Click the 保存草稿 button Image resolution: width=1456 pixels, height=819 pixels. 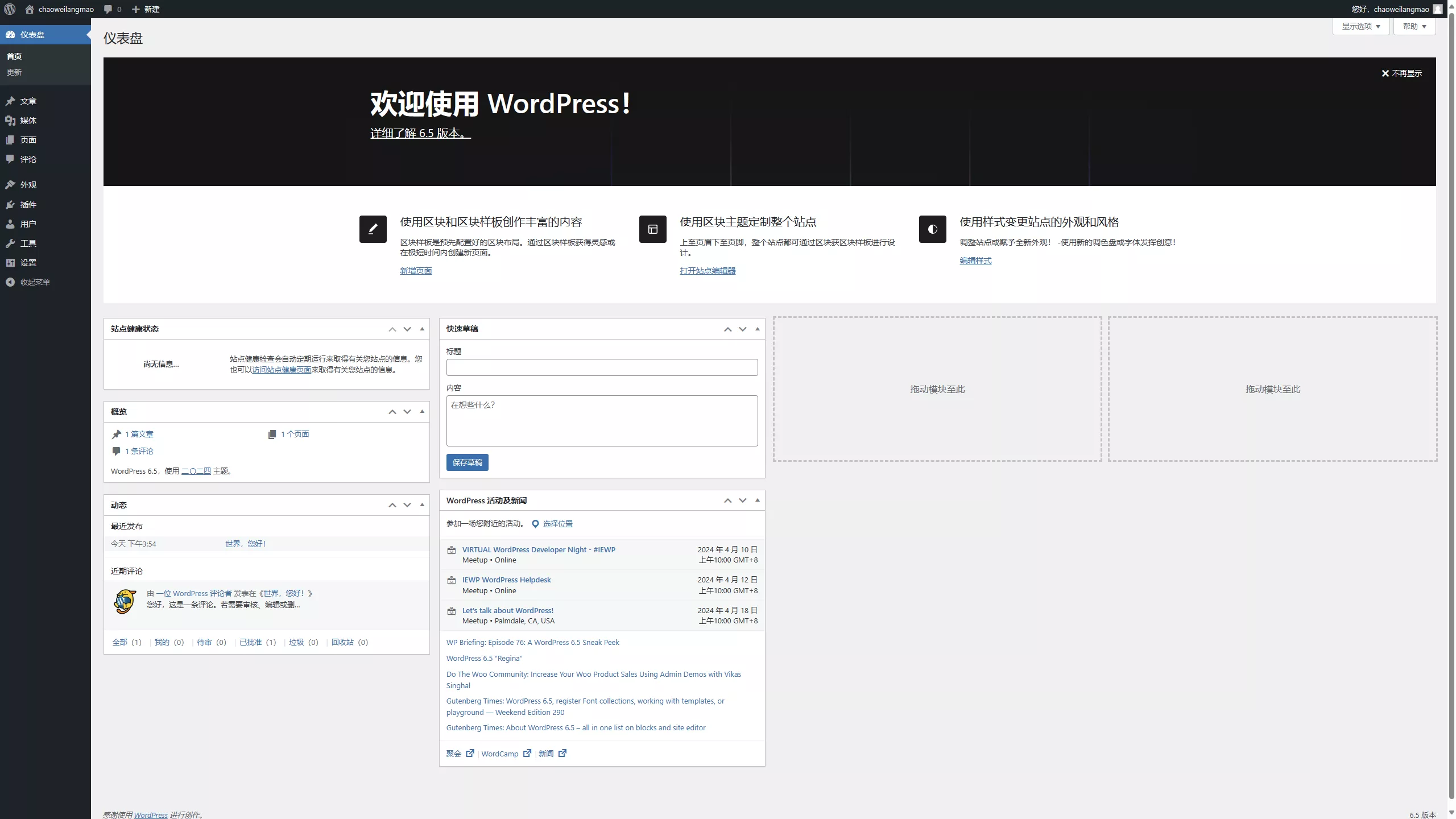(467, 462)
